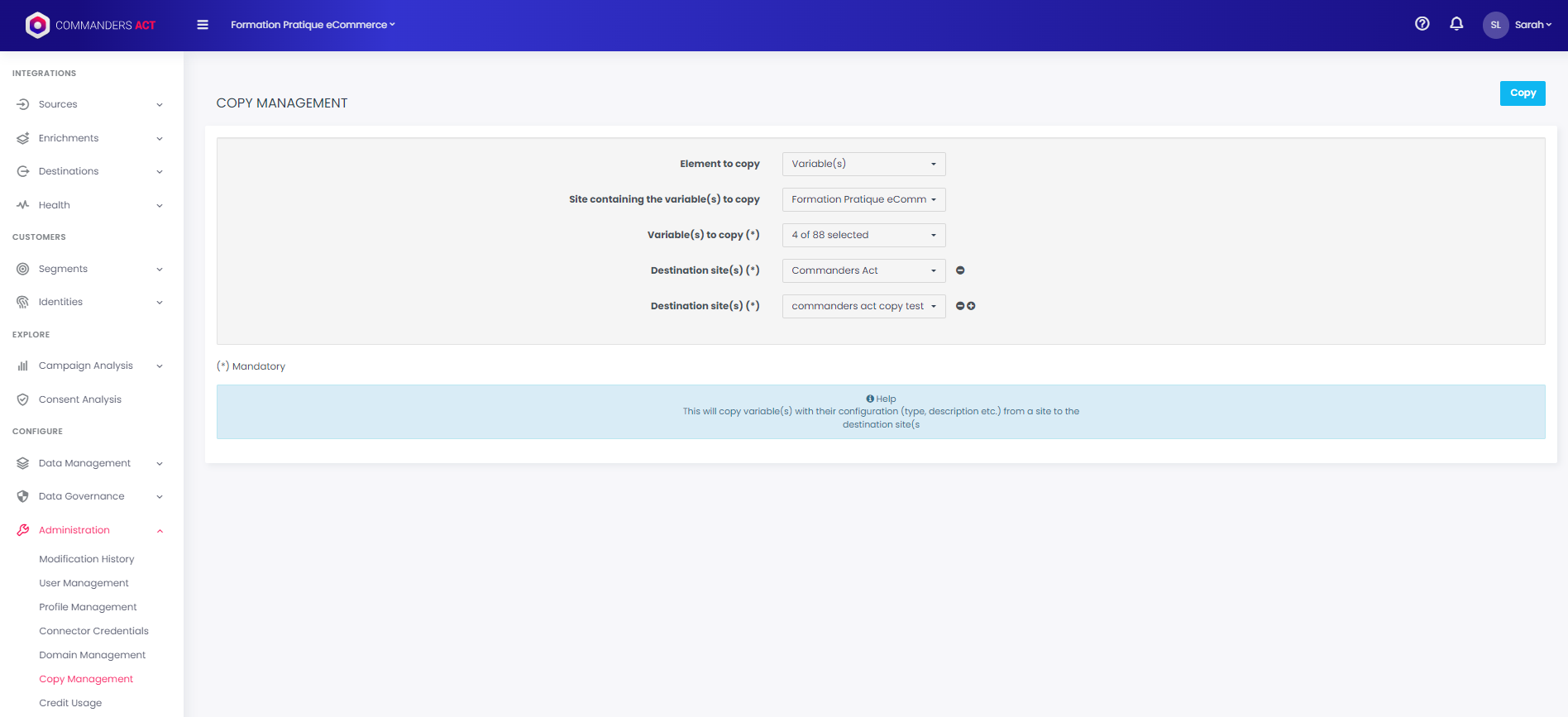This screenshot has width=1568, height=717.
Task: Click the Commanders Act logo
Action: point(91,25)
